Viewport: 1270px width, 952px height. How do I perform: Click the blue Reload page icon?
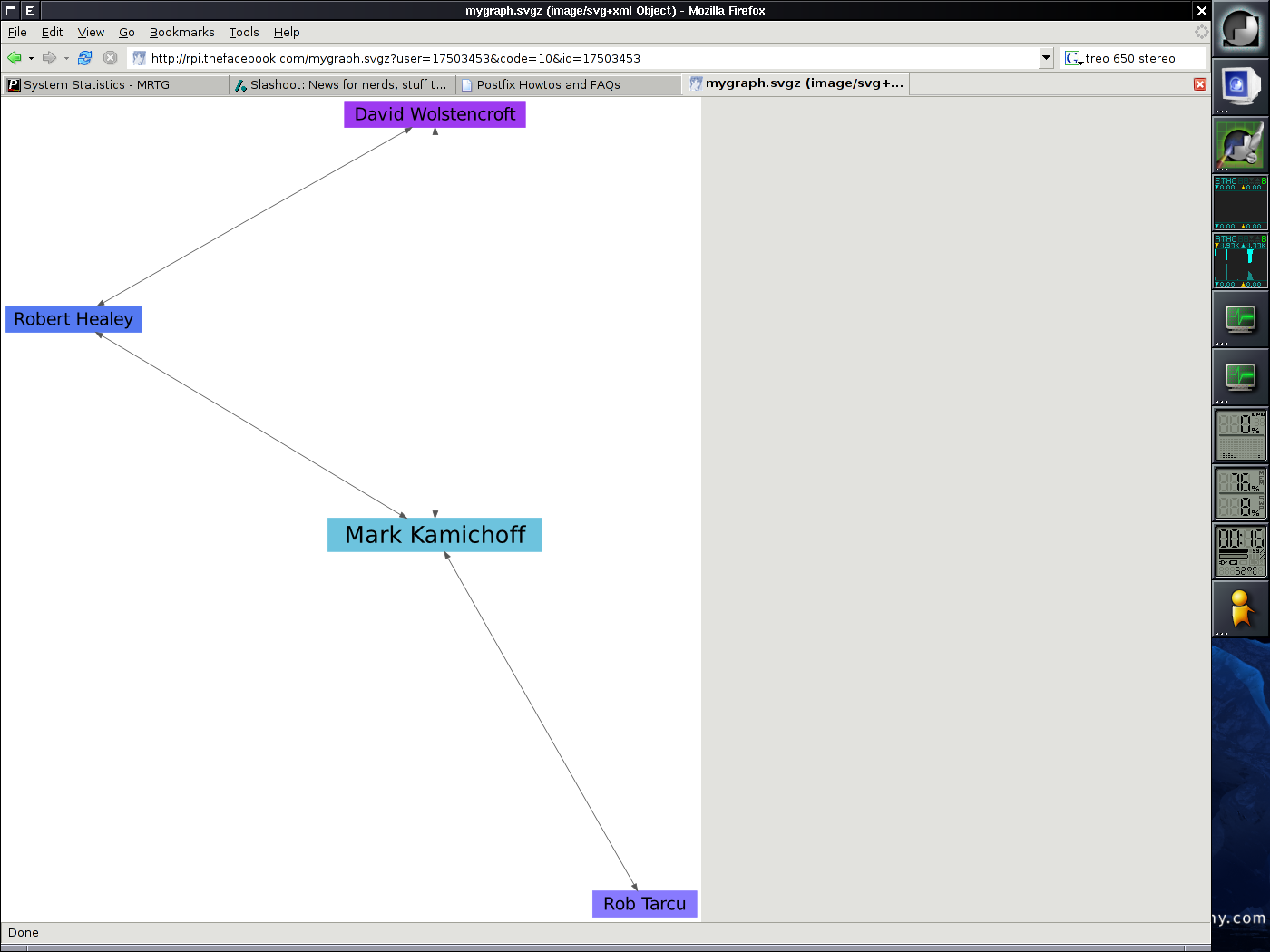tap(84, 58)
